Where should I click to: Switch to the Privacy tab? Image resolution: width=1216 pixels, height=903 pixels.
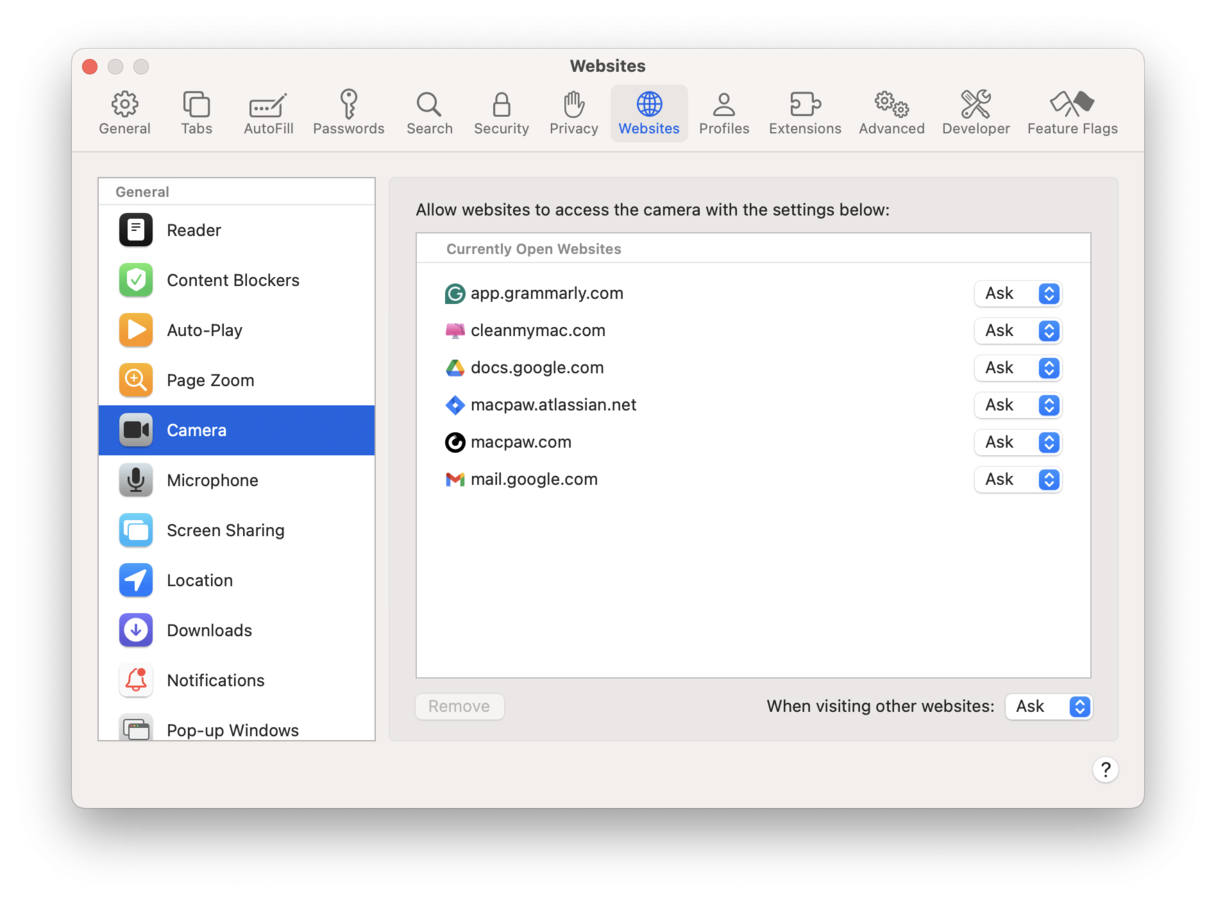[x=573, y=113]
